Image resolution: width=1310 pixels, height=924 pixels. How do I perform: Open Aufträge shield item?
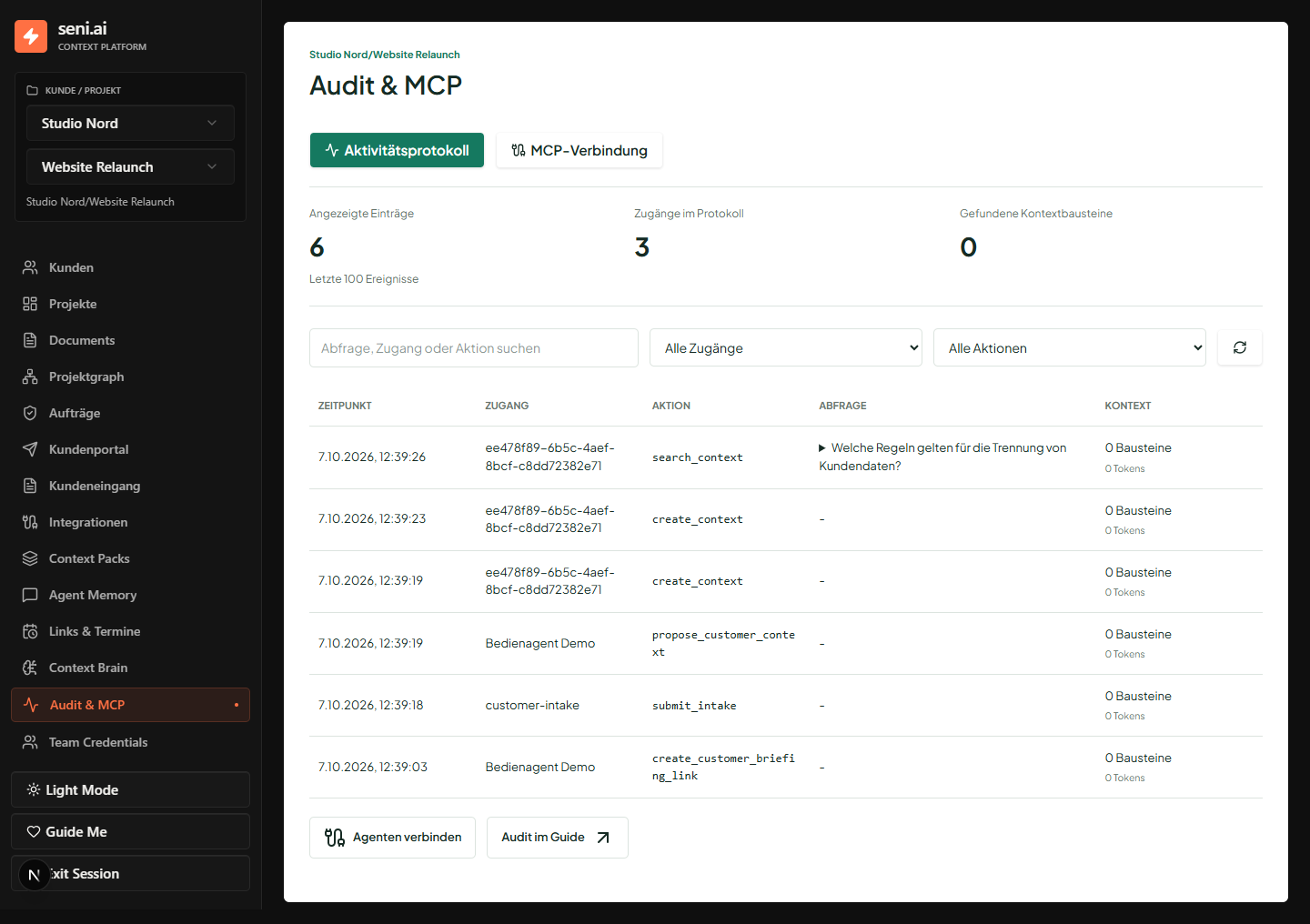click(130, 413)
